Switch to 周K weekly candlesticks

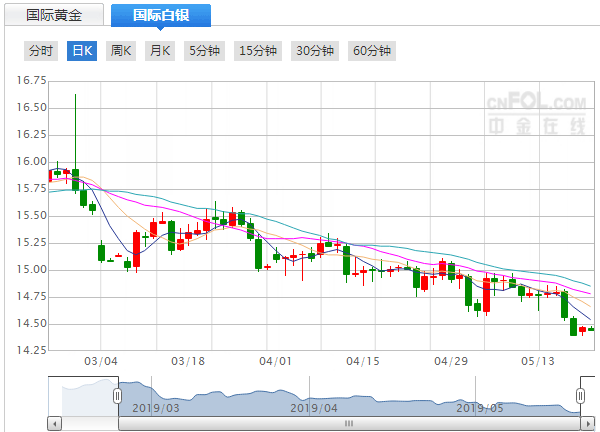tap(121, 51)
